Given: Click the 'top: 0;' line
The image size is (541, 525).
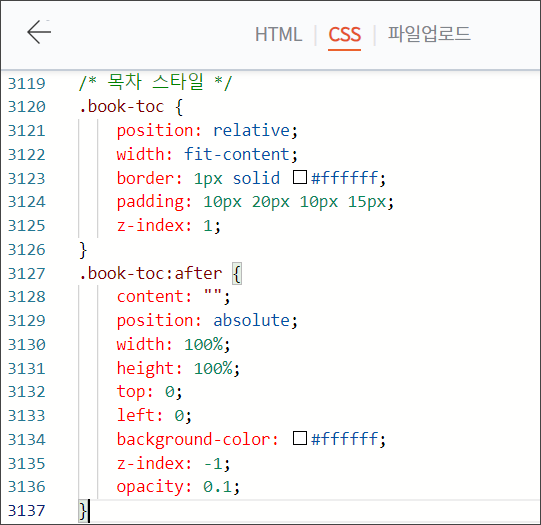Looking at the screenshot, I should 149,392.
